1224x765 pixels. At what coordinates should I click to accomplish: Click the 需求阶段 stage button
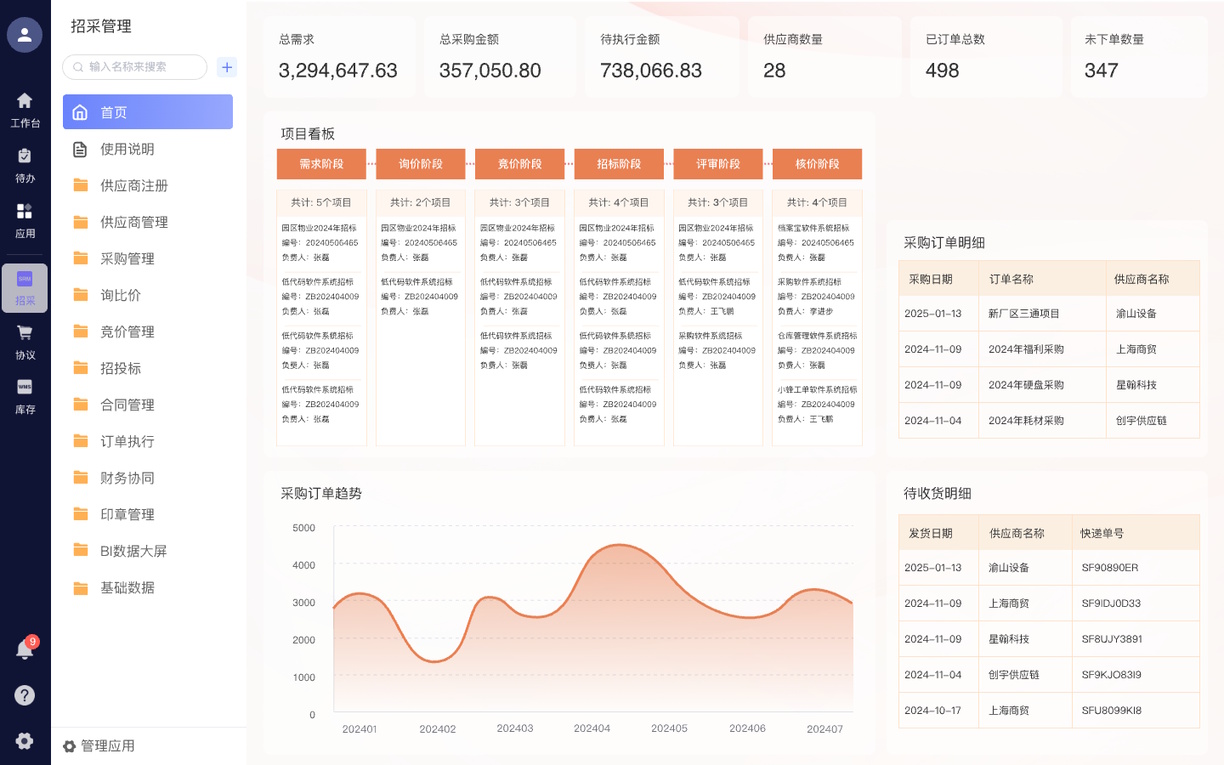[321, 164]
